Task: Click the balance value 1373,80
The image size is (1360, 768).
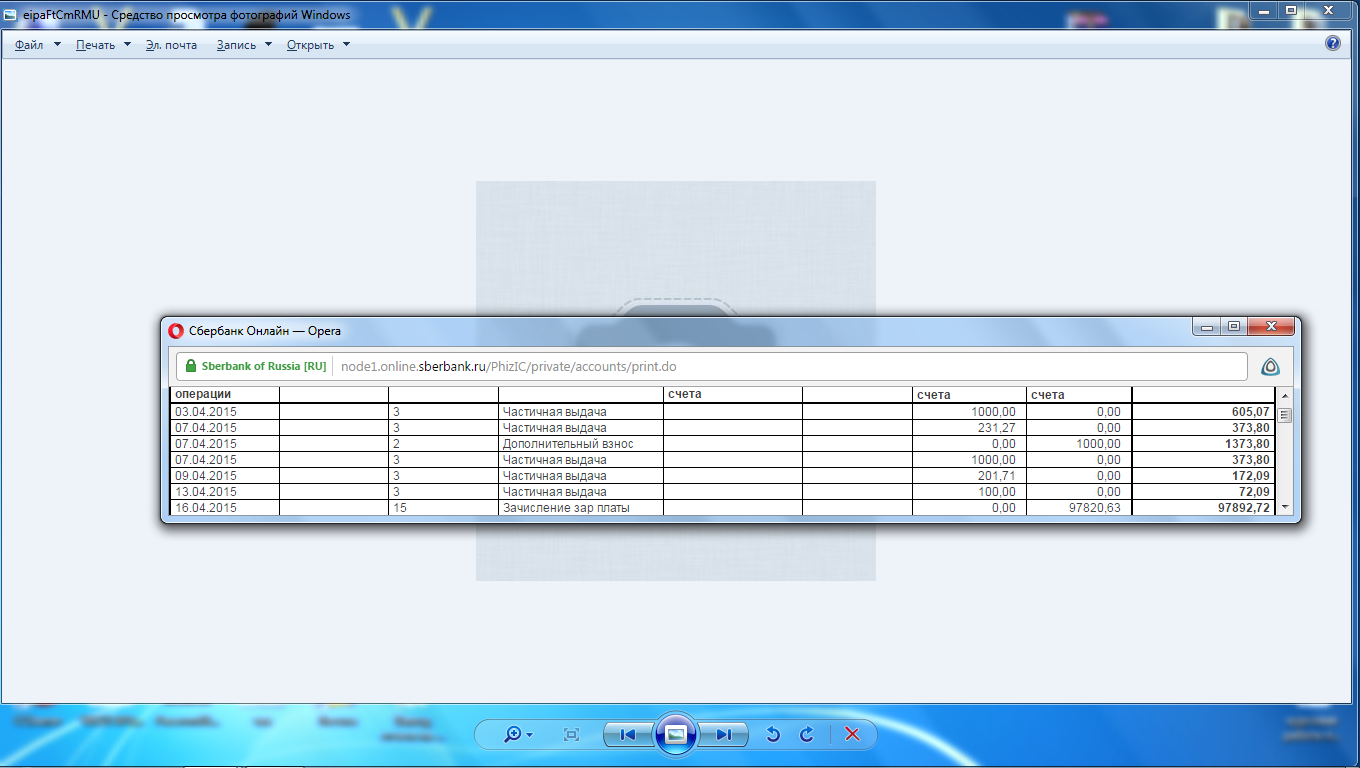Action: point(1248,444)
